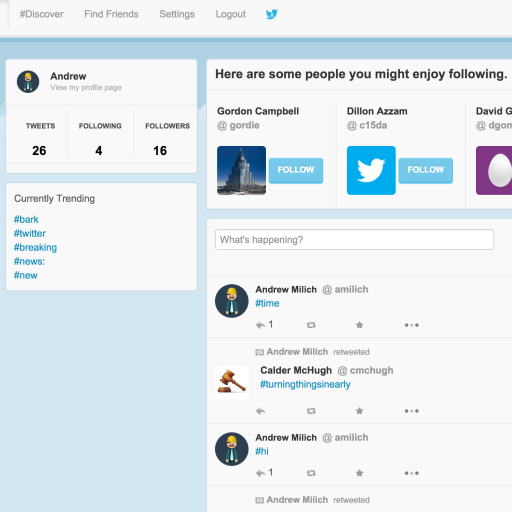Click the Twitter bird icon in navbar
Image resolution: width=512 pixels, height=512 pixels.
click(x=271, y=14)
